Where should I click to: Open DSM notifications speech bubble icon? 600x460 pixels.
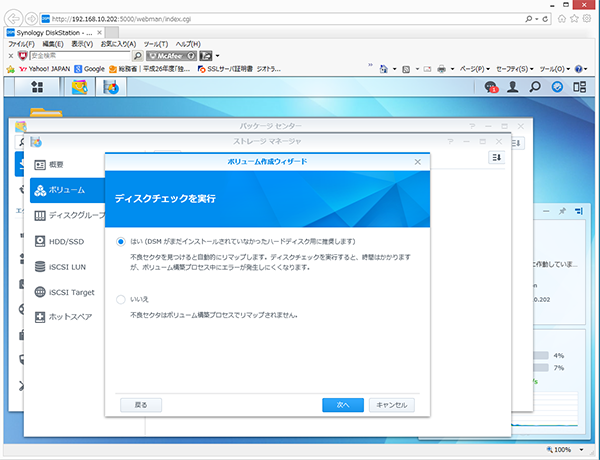(491, 87)
